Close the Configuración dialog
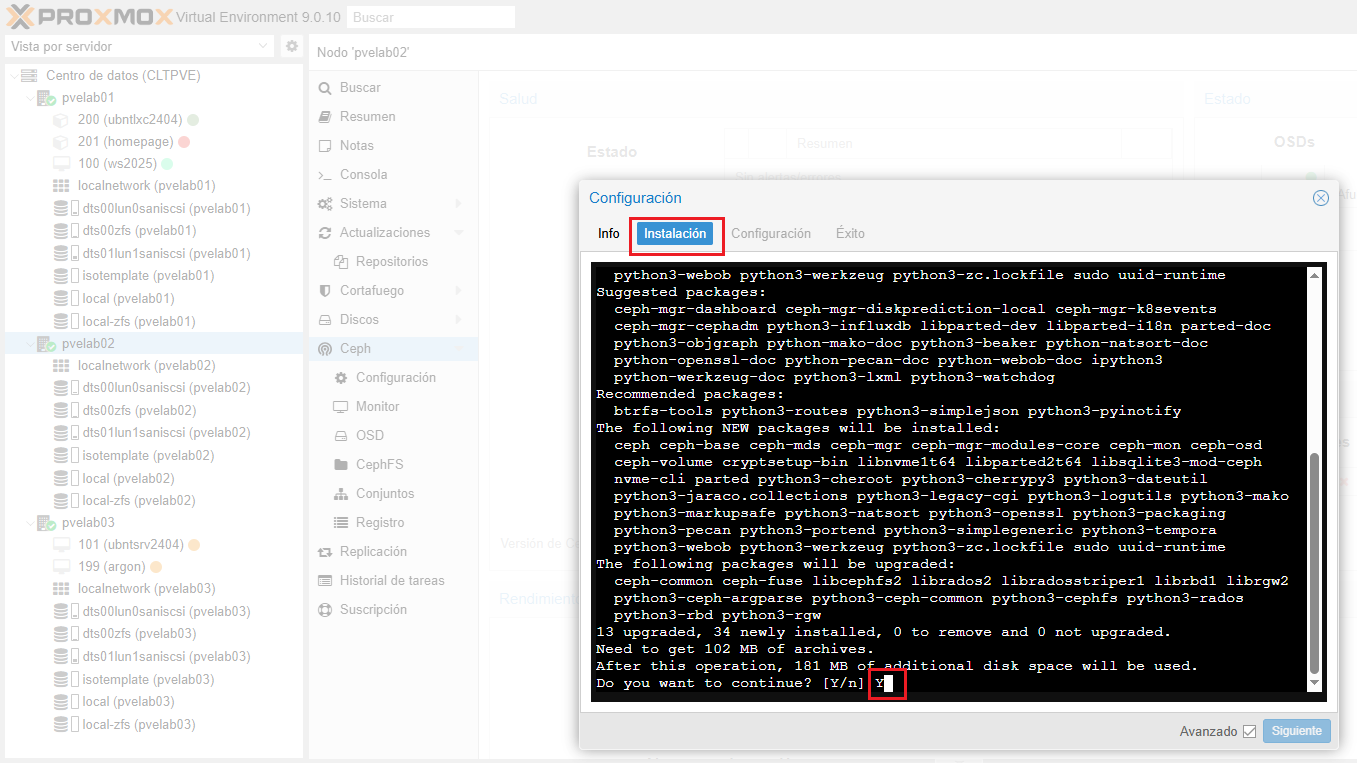The height and width of the screenshot is (763, 1357). click(x=1321, y=198)
